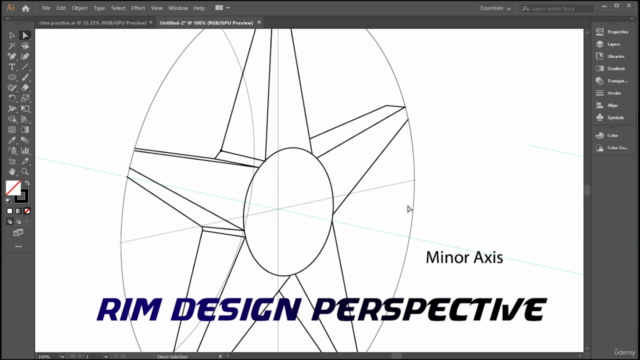
Task: Select the Width tool
Action: pyautogui.click(x=12, y=109)
